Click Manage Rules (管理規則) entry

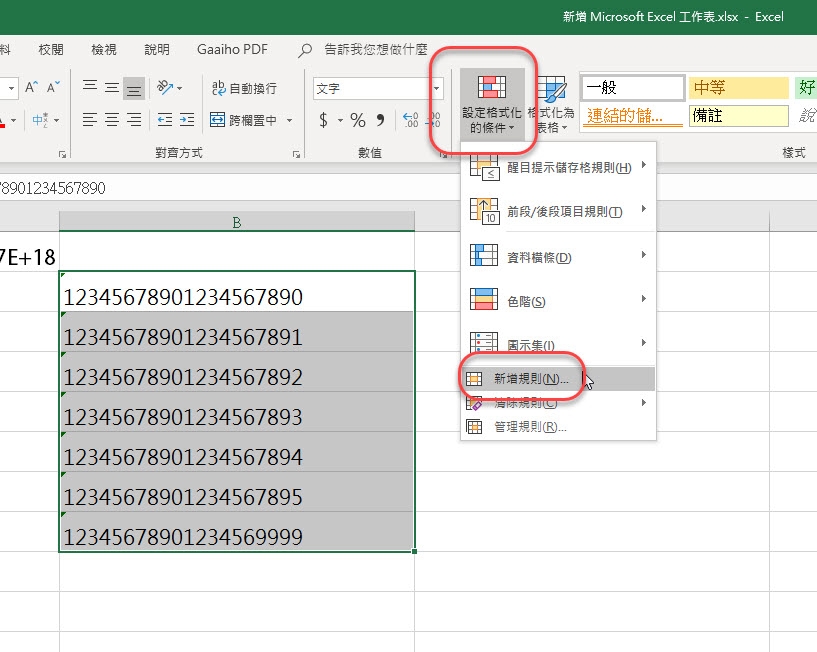(x=530, y=427)
